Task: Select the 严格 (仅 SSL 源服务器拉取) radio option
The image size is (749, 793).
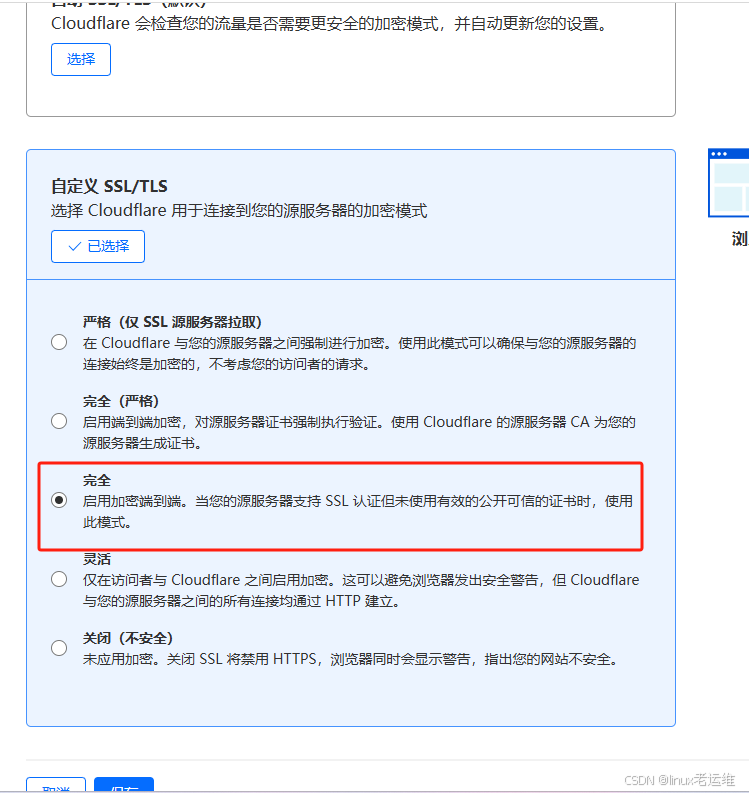Action: click(x=59, y=342)
